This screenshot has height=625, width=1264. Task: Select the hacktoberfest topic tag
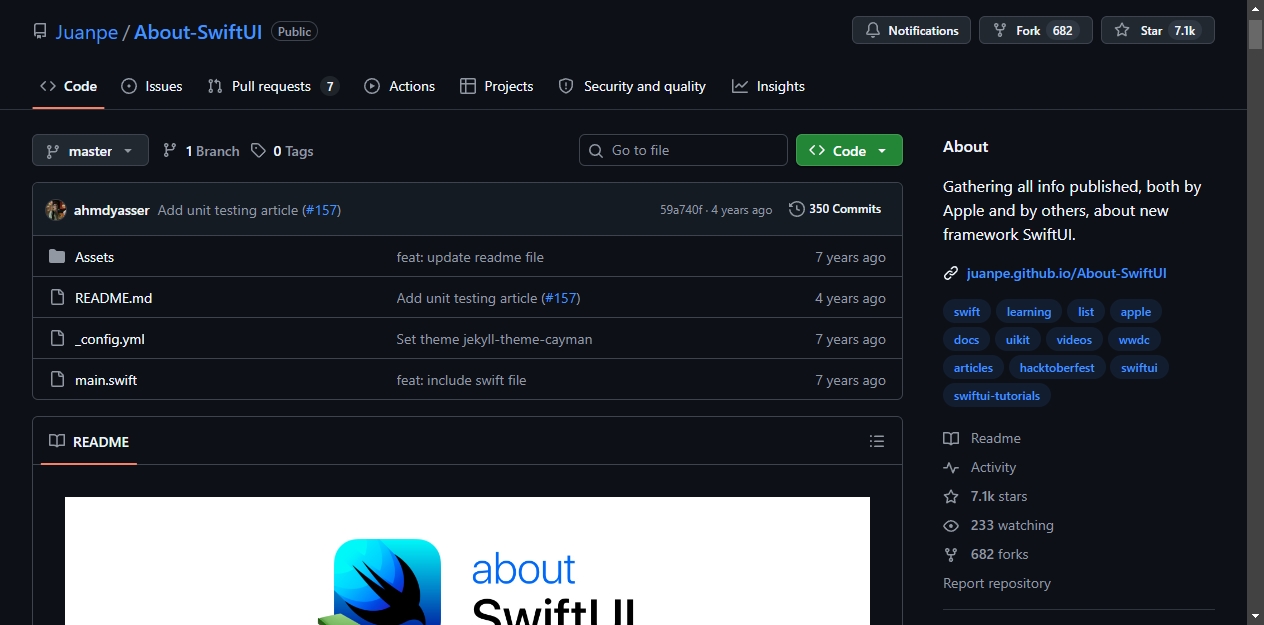click(x=1057, y=368)
